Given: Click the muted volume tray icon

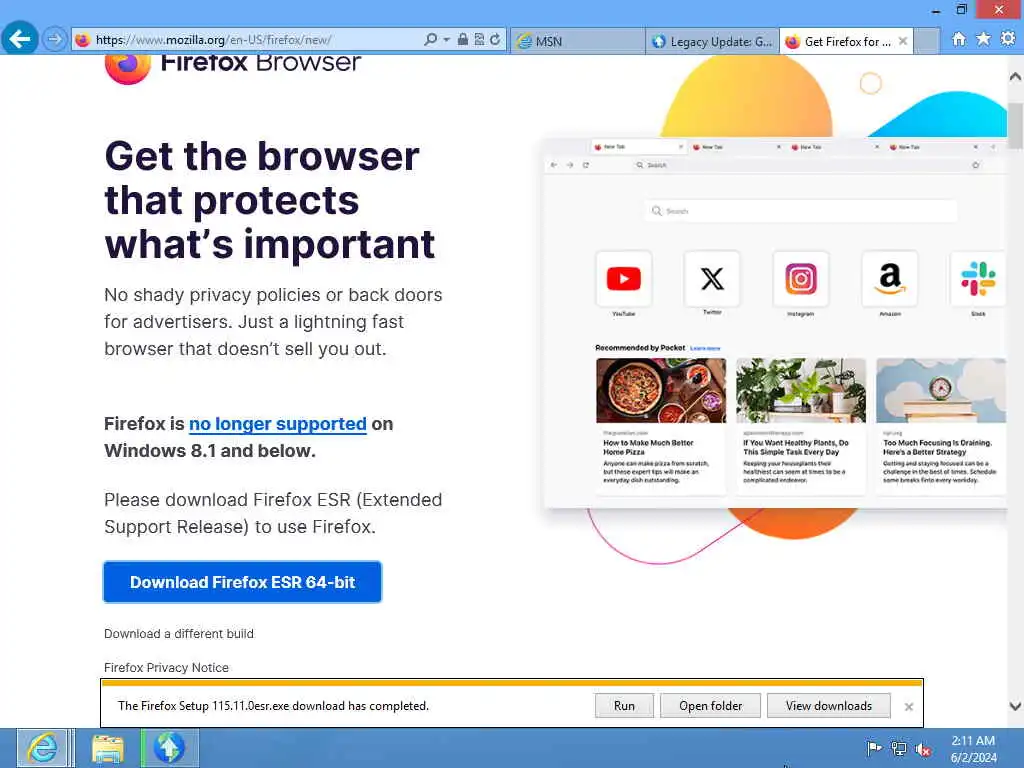Looking at the screenshot, I should tap(923, 749).
